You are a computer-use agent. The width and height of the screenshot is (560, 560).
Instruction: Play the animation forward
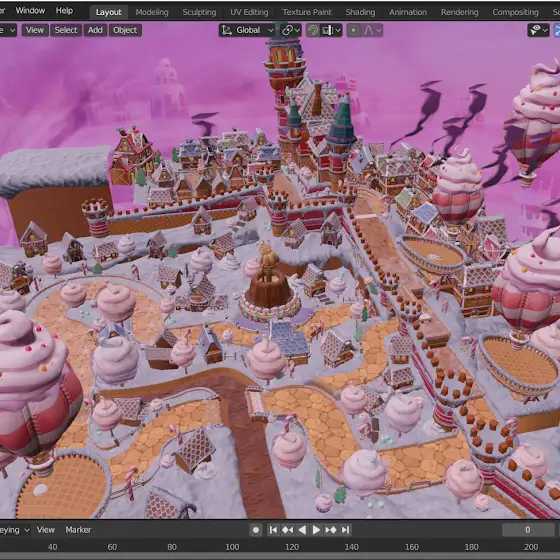coord(316,530)
